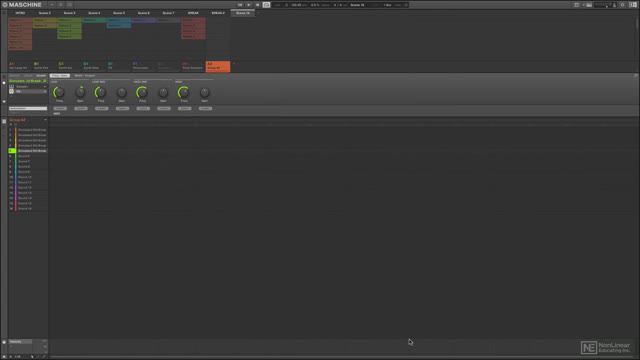Open the second parameter page tab
This screenshot has width=640, height=360.
point(84,76)
